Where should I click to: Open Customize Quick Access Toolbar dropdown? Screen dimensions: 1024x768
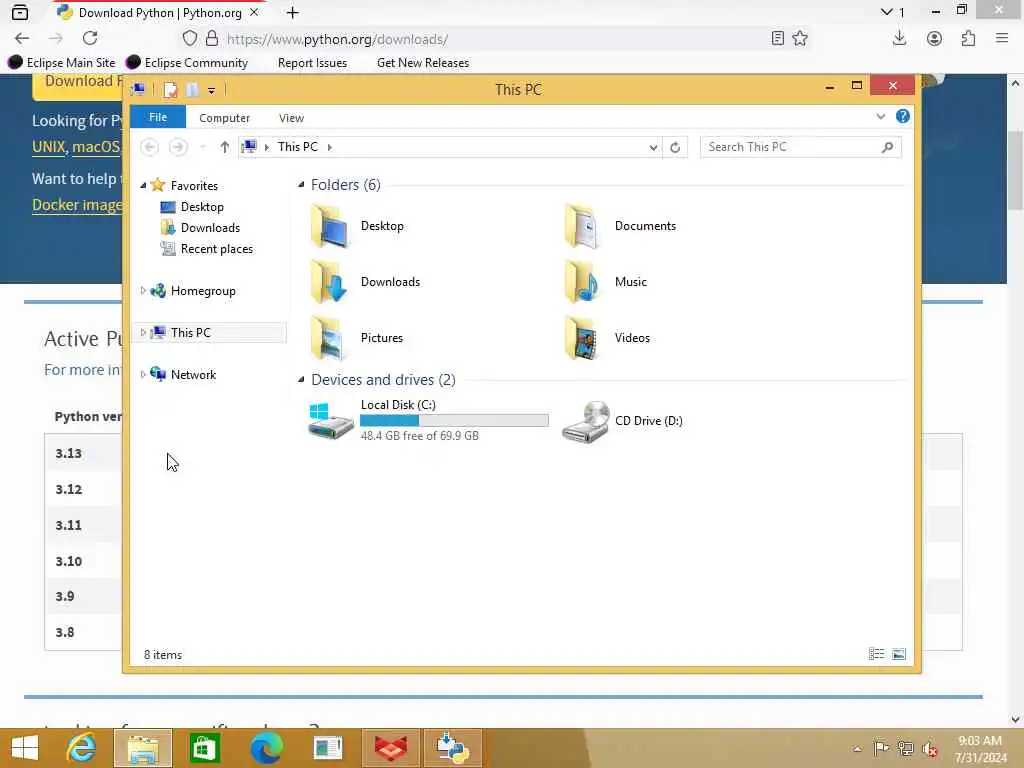[212, 90]
